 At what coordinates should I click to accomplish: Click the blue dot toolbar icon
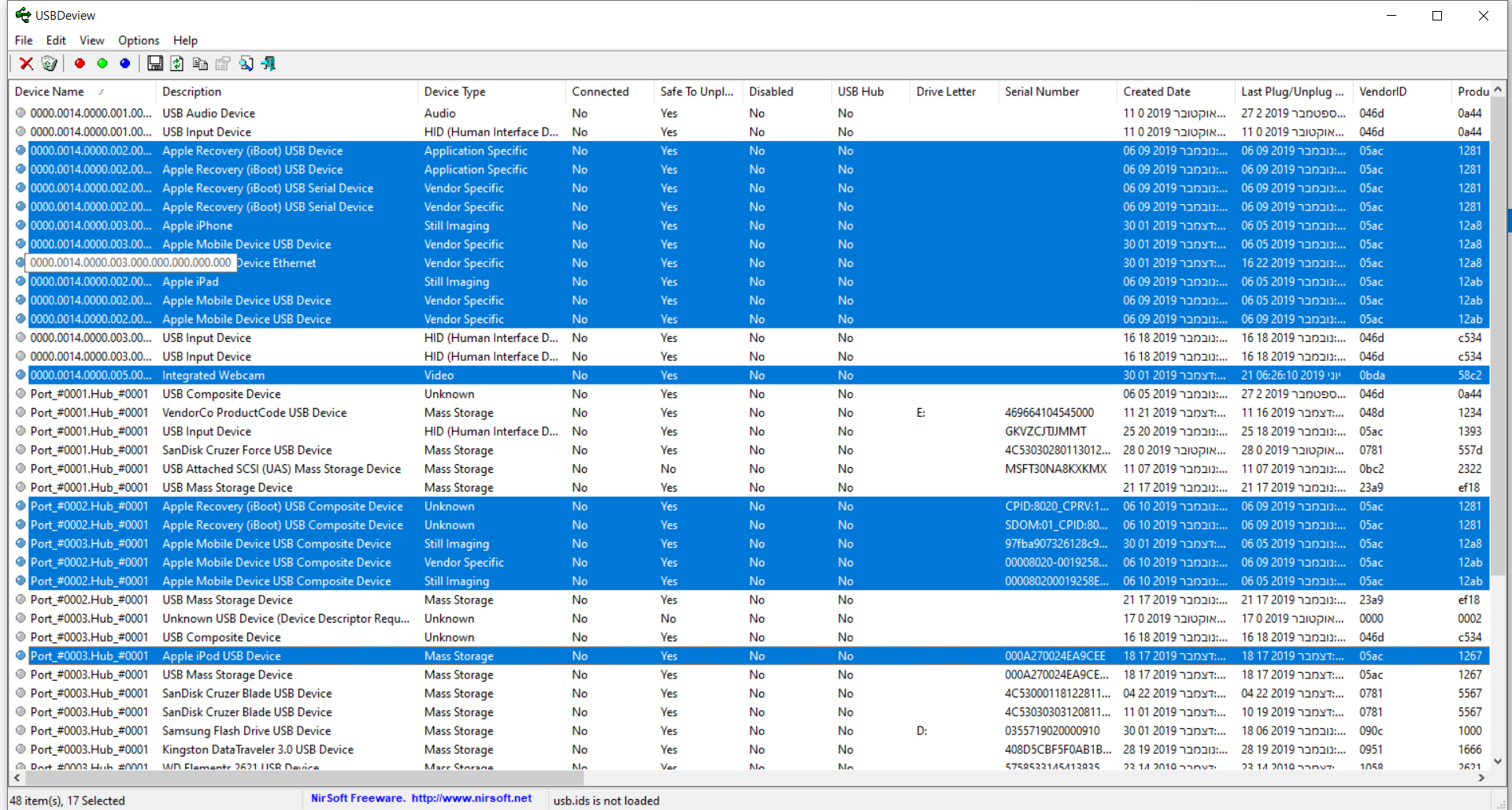(x=125, y=64)
